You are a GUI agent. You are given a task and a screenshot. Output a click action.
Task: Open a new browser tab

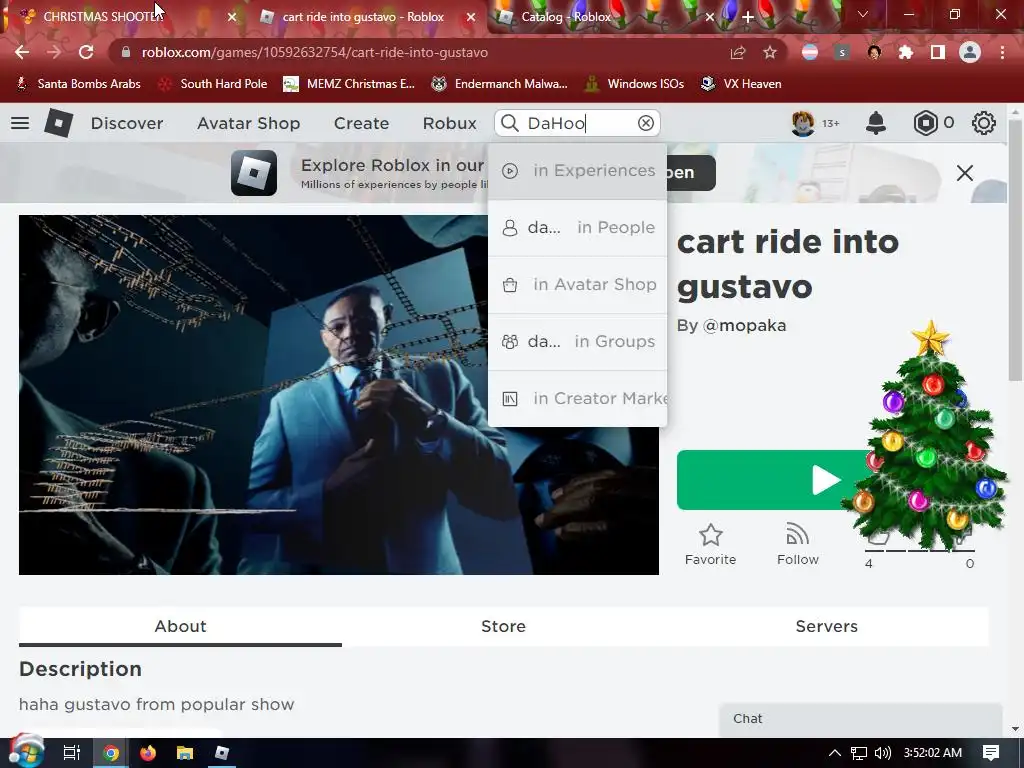pos(748,17)
